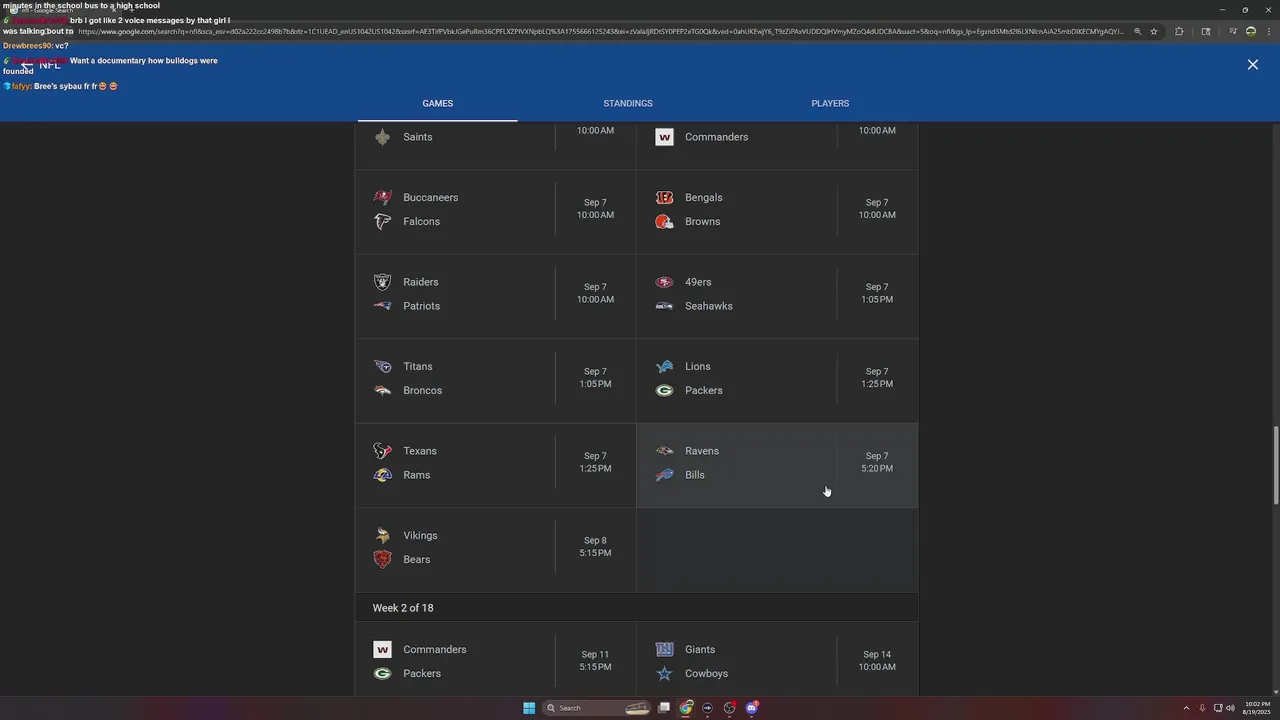This screenshot has width=1280, height=720.
Task: Click the Vikings team logo
Action: point(382,535)
